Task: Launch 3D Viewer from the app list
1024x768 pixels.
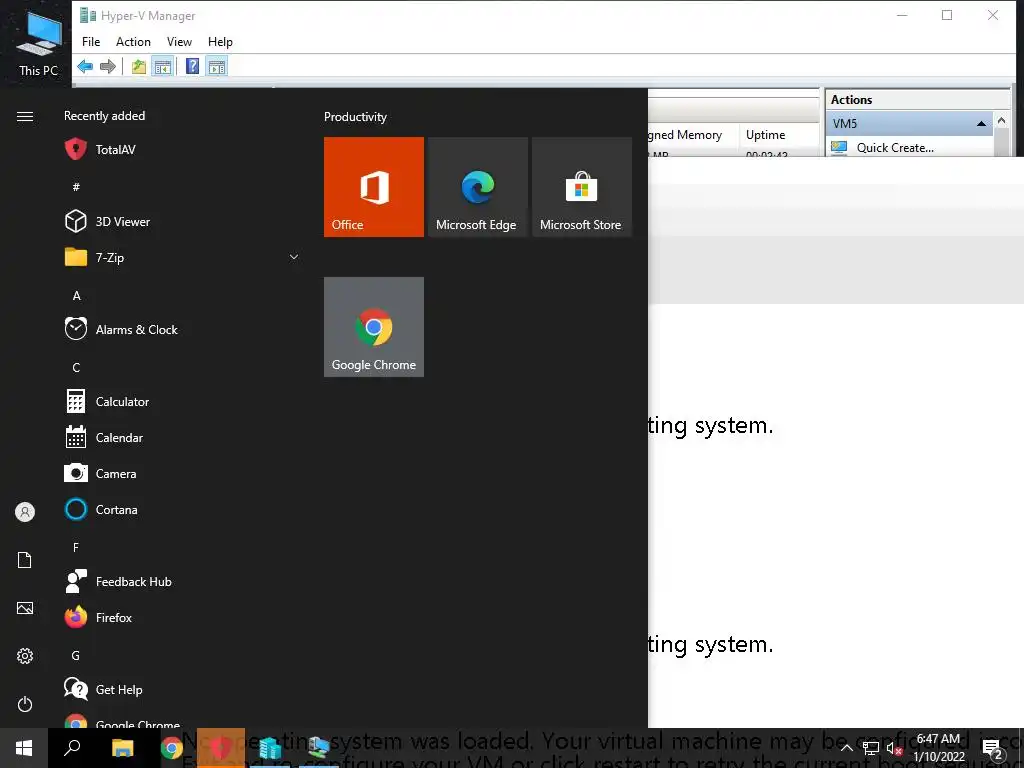Action: [108, 221]
